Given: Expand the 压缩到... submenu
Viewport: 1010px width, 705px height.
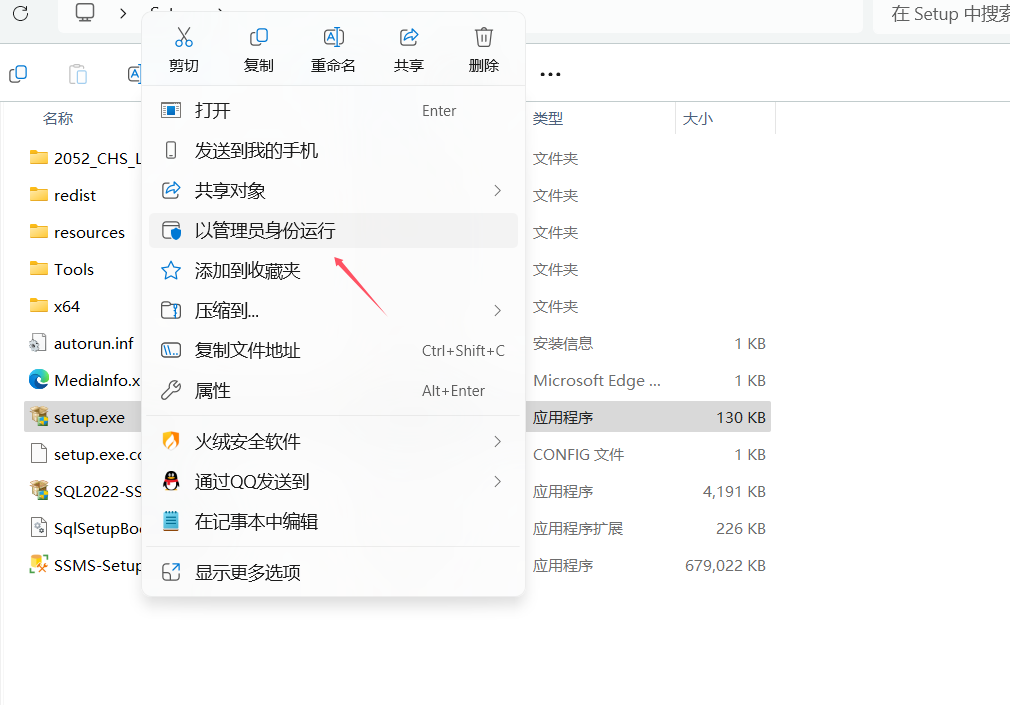Looking at the screenshot, I should point(497,310).
